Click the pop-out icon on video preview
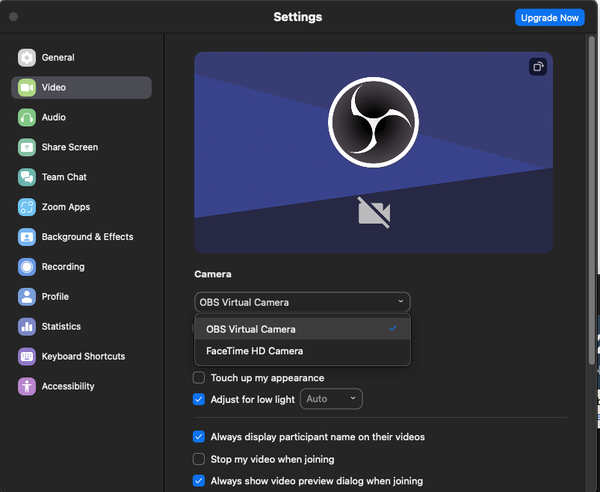The image size is (600, 492). (x=537, y=67)
